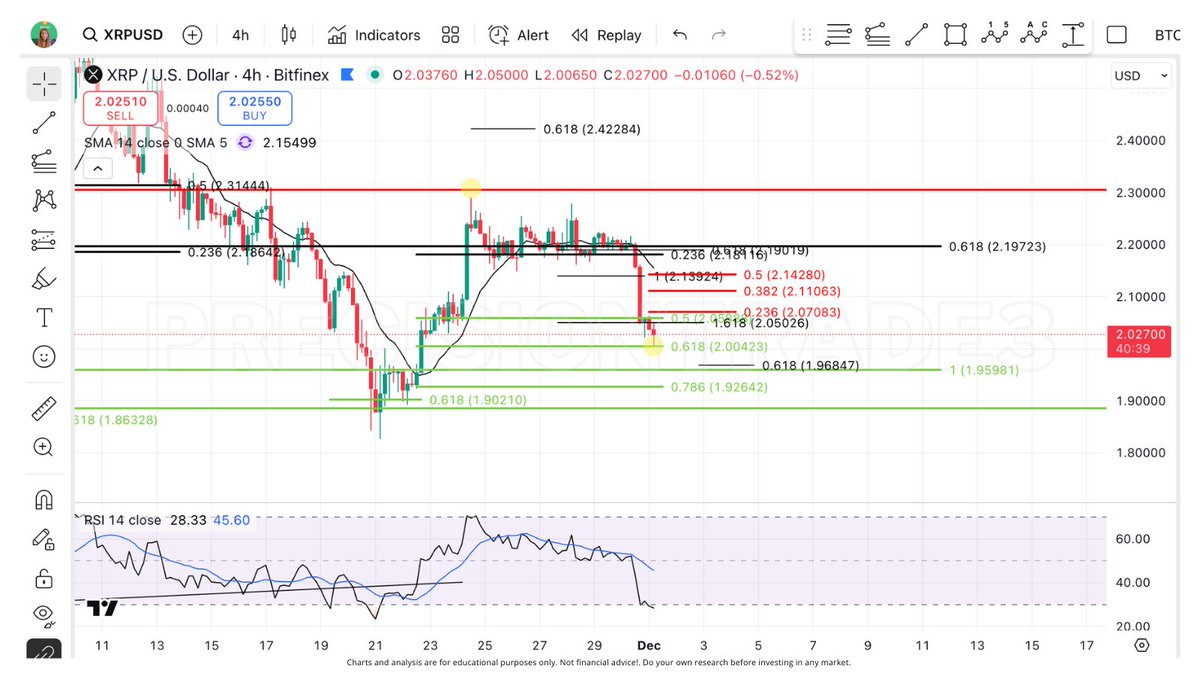
Task: Select the fib retracement tool in favorites bar
Action: pos(839,35)
